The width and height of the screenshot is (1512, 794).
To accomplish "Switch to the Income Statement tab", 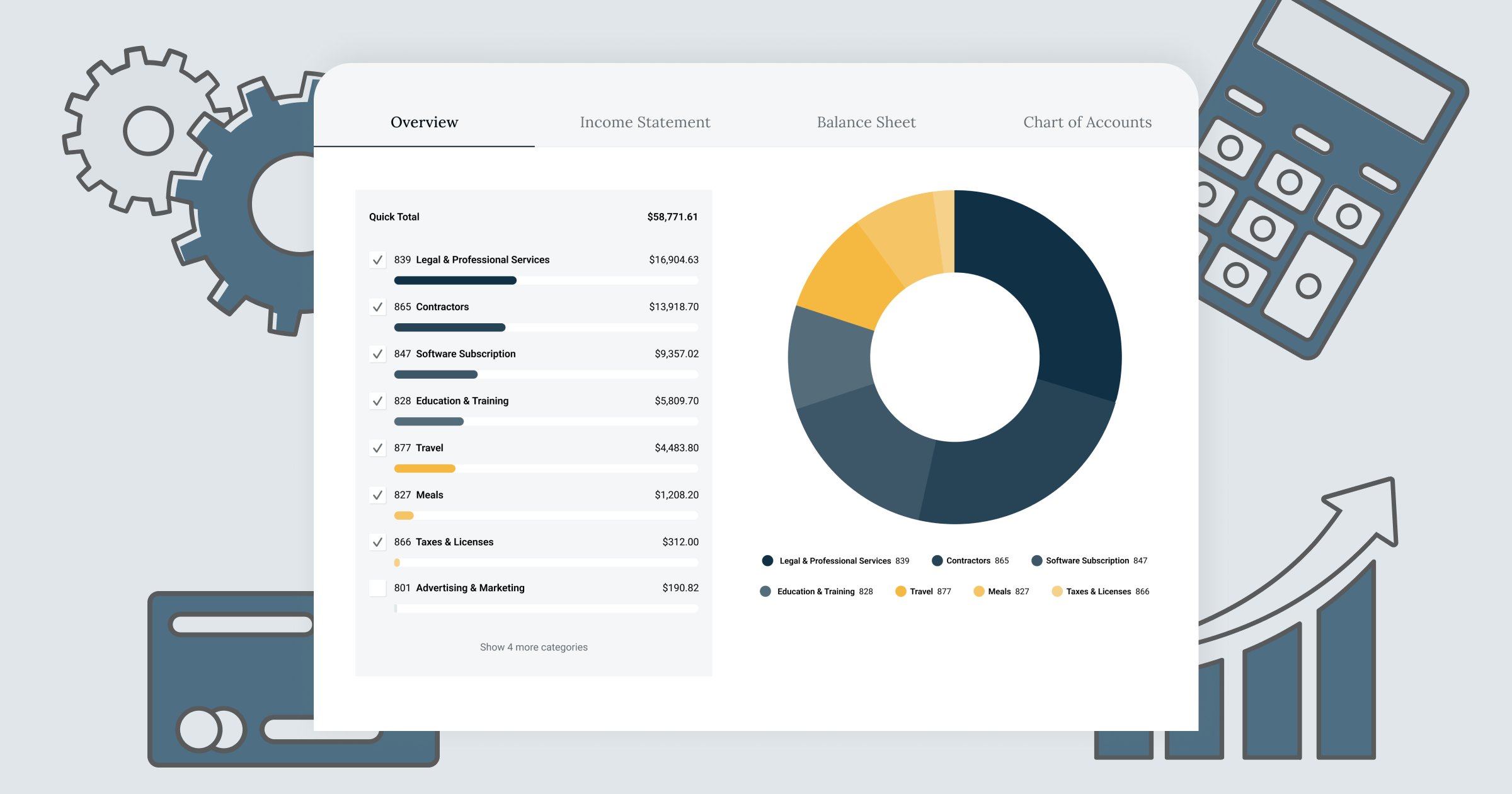I will tap(644, 122).
